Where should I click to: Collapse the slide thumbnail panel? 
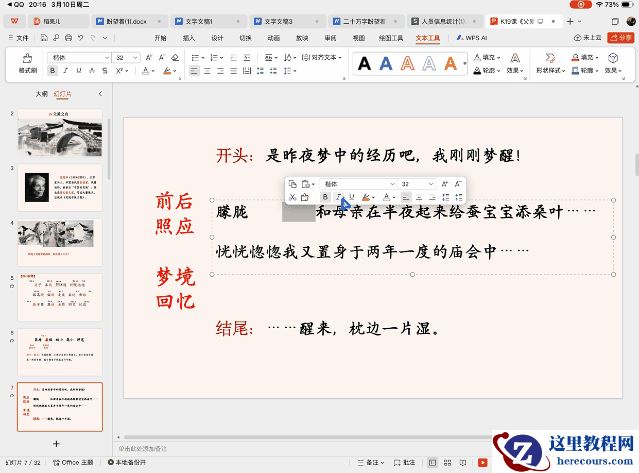pos(100,93)
